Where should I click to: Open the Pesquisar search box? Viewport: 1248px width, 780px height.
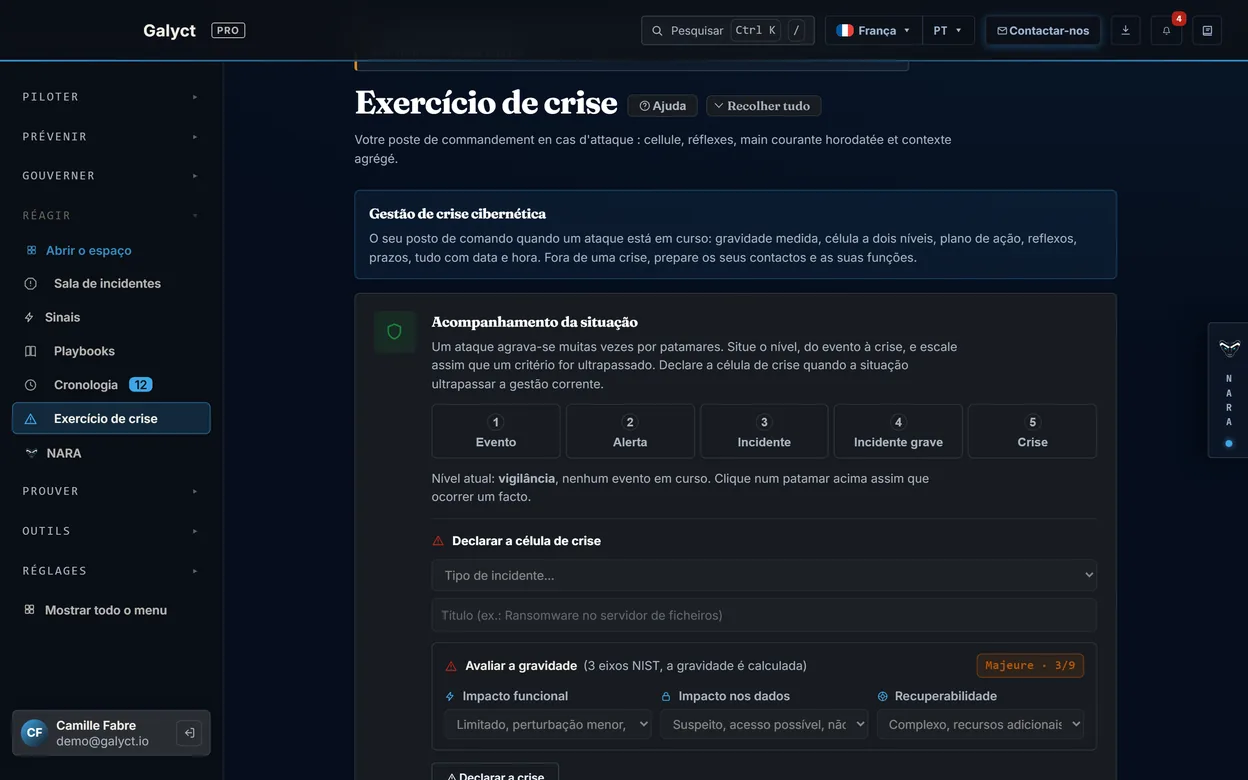727,30
